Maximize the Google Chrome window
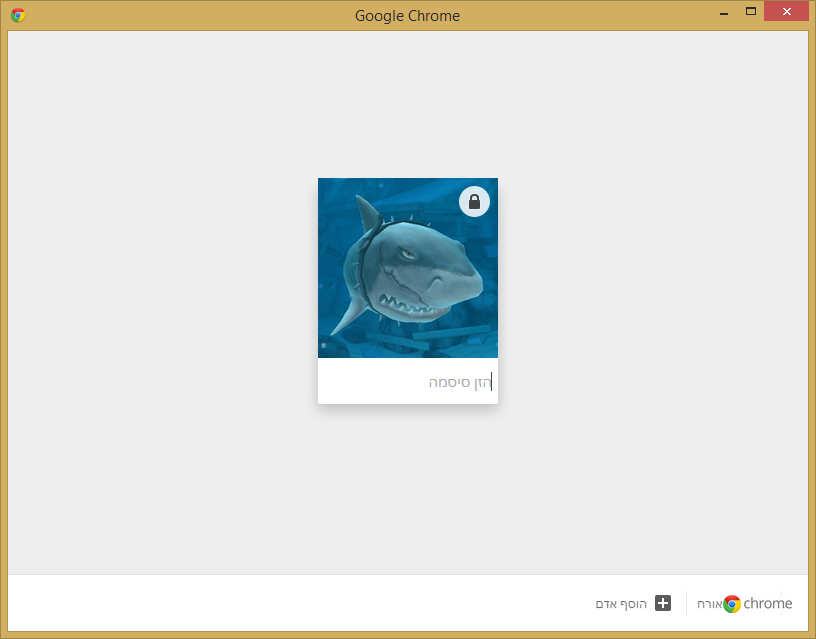Screen dimensions: 816x639 pos(750,11)
